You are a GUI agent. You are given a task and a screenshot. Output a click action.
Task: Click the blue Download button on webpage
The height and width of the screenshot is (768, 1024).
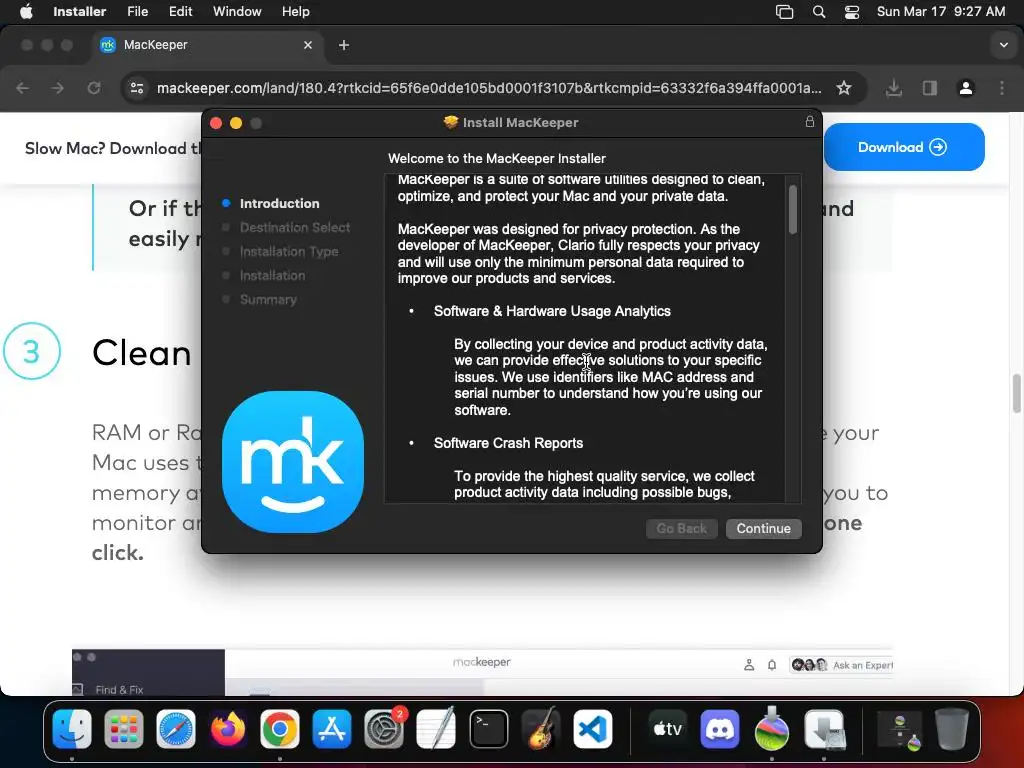coord(904,147)
